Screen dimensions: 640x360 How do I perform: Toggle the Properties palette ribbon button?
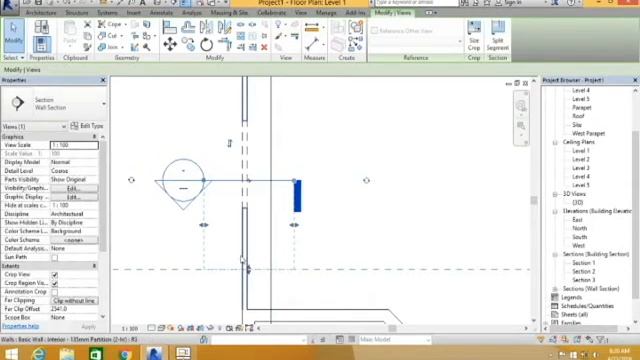click(x=42, y=44)
